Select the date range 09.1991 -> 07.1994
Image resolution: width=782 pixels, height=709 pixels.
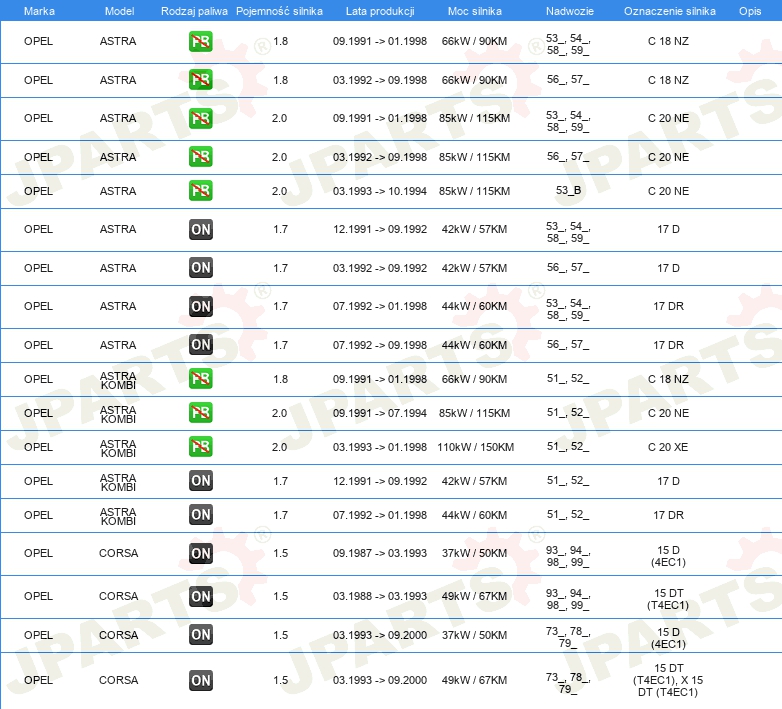point(380,413)
